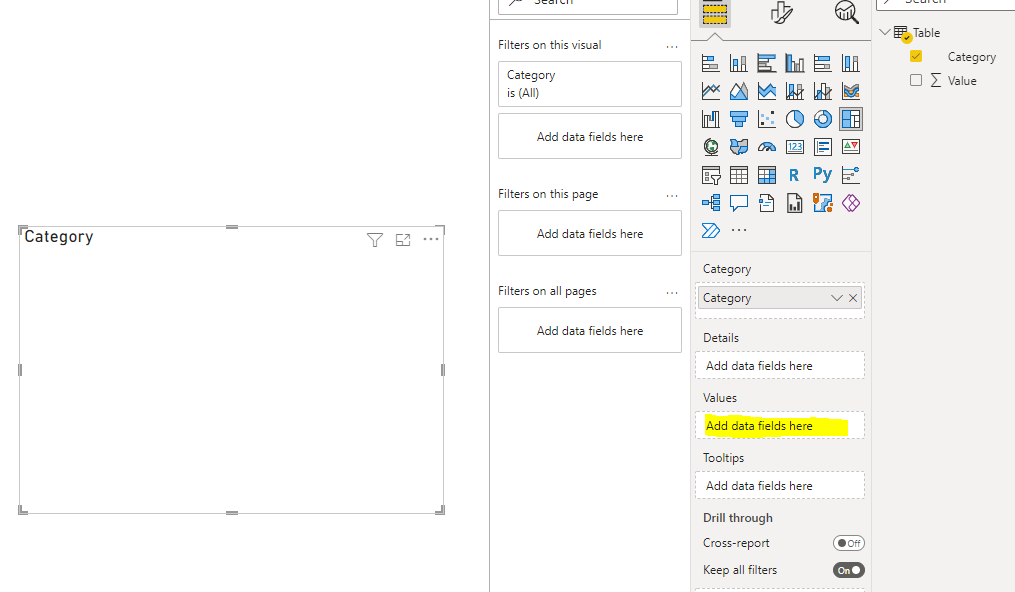Add the Power Apps visual
Screen dimensions: 1015x592
tap(851, 203)
